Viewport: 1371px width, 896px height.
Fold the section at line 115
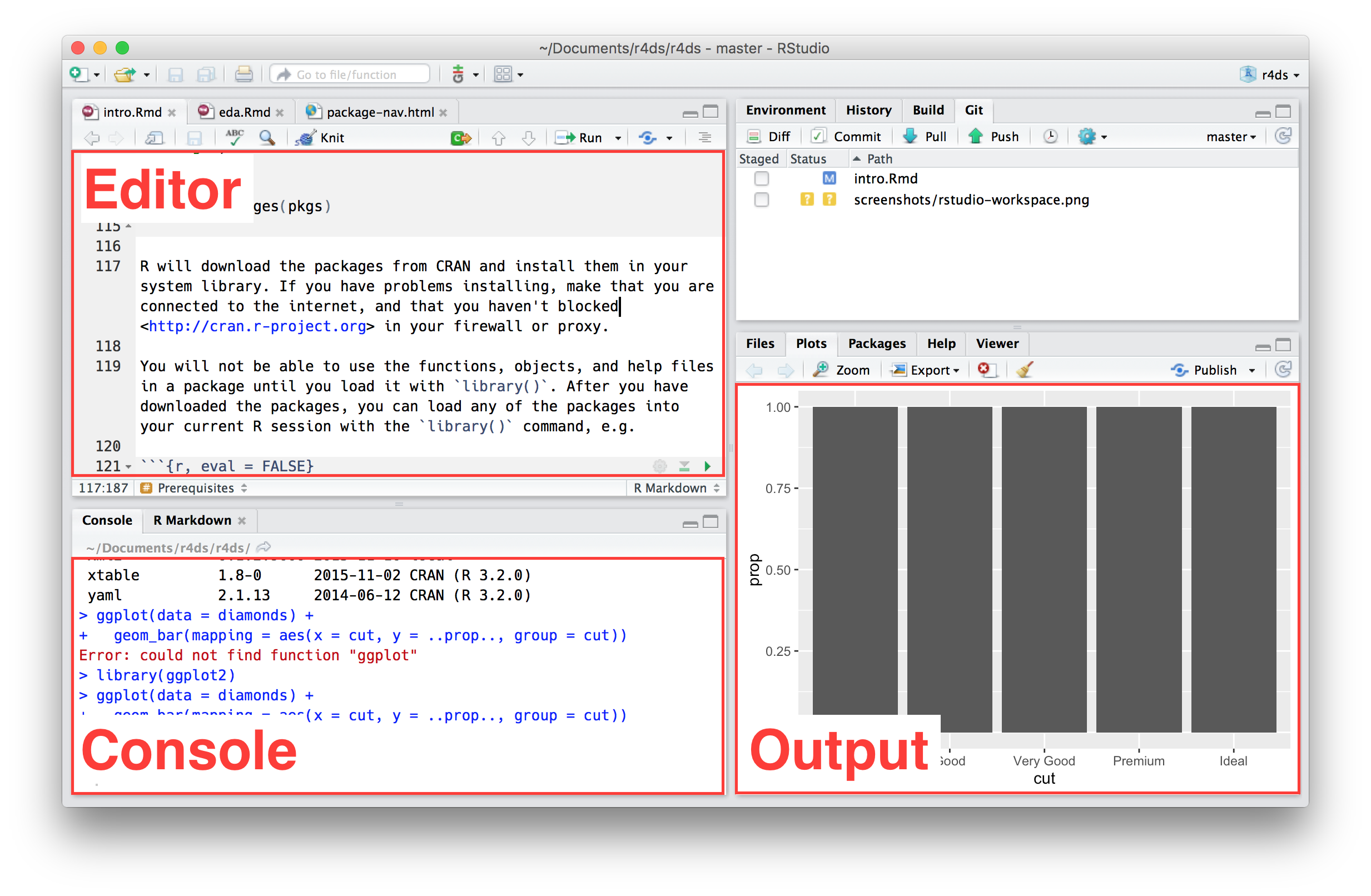(128, 226)
